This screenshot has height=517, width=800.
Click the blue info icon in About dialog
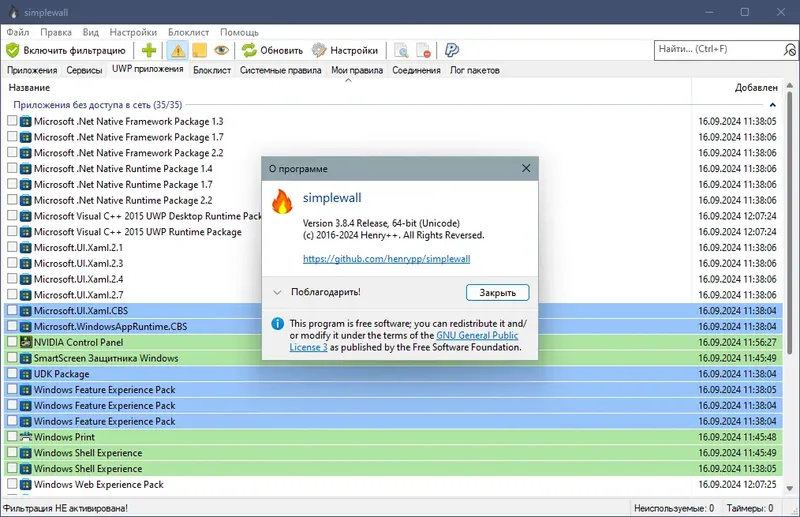(x=278, y=324)
